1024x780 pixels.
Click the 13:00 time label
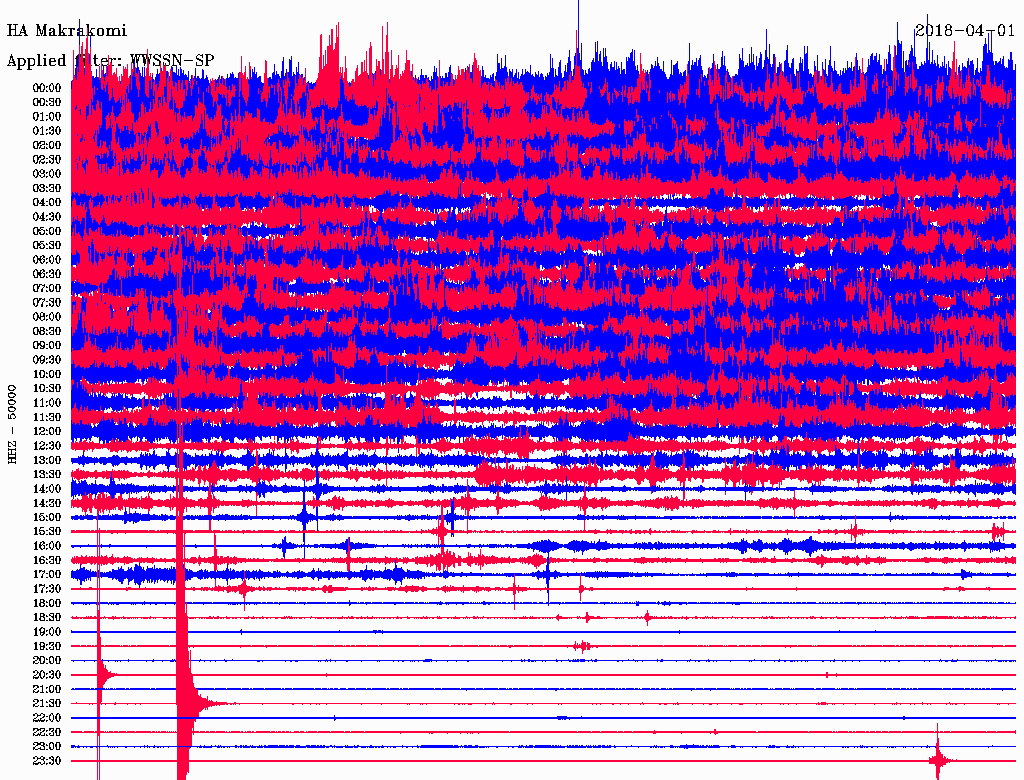(x=47, y=461)
